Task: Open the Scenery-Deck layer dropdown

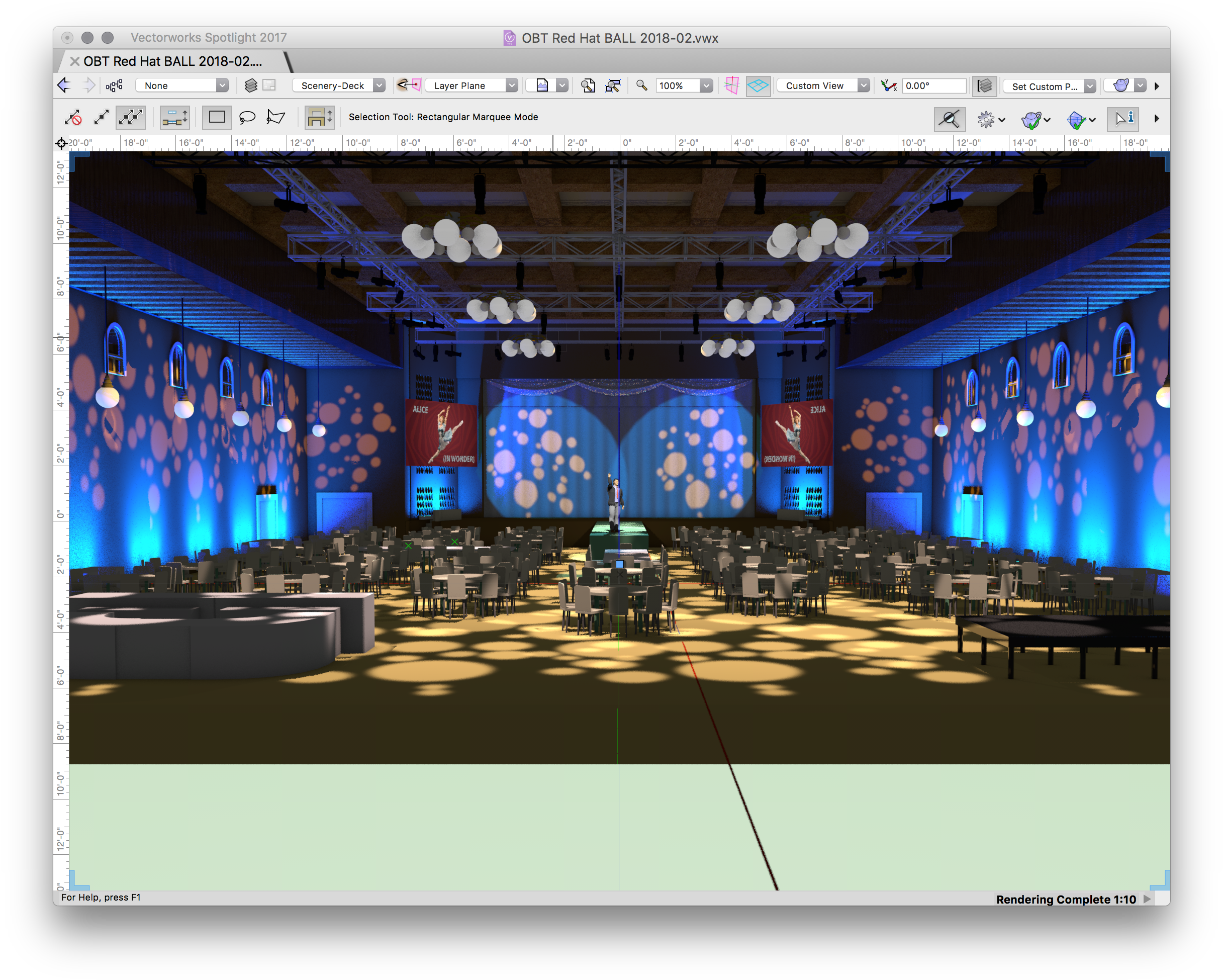Action: pyautogui.click(x=339, y=85)
